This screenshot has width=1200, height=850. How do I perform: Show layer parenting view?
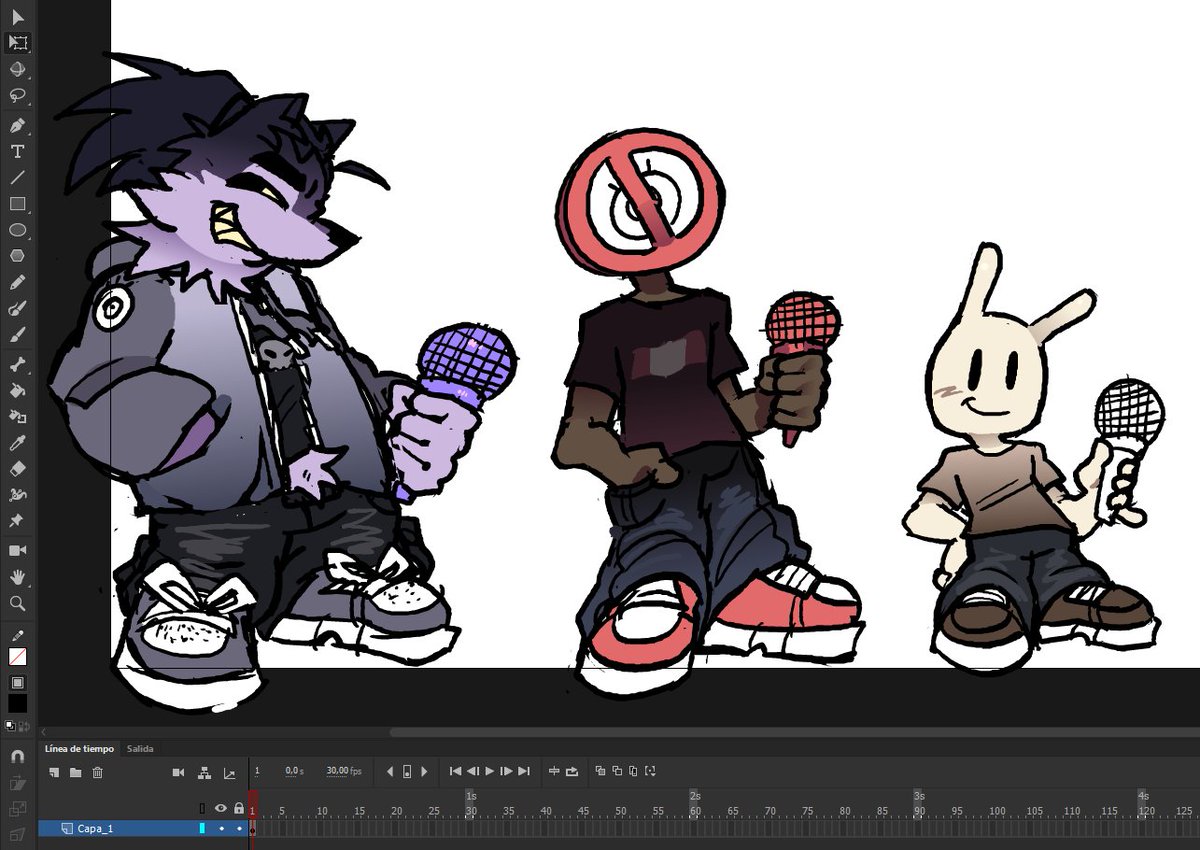(x=204, y=772)
